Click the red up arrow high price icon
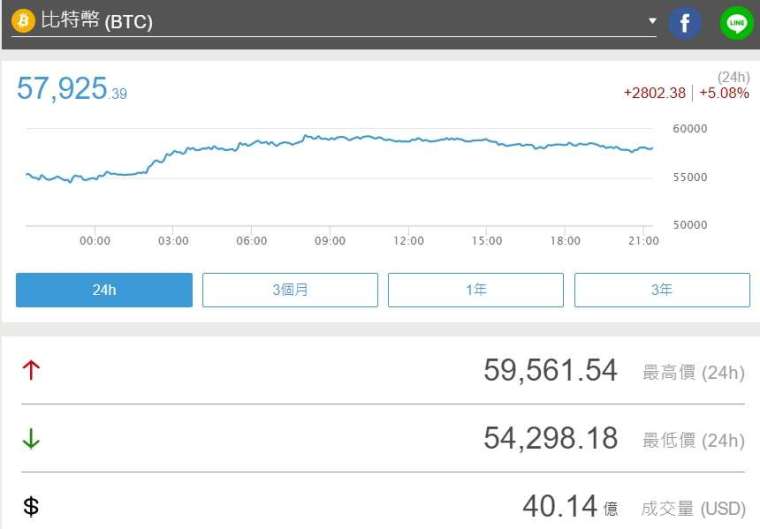Screen dimensions: 760x529 [x=31, y=370]
